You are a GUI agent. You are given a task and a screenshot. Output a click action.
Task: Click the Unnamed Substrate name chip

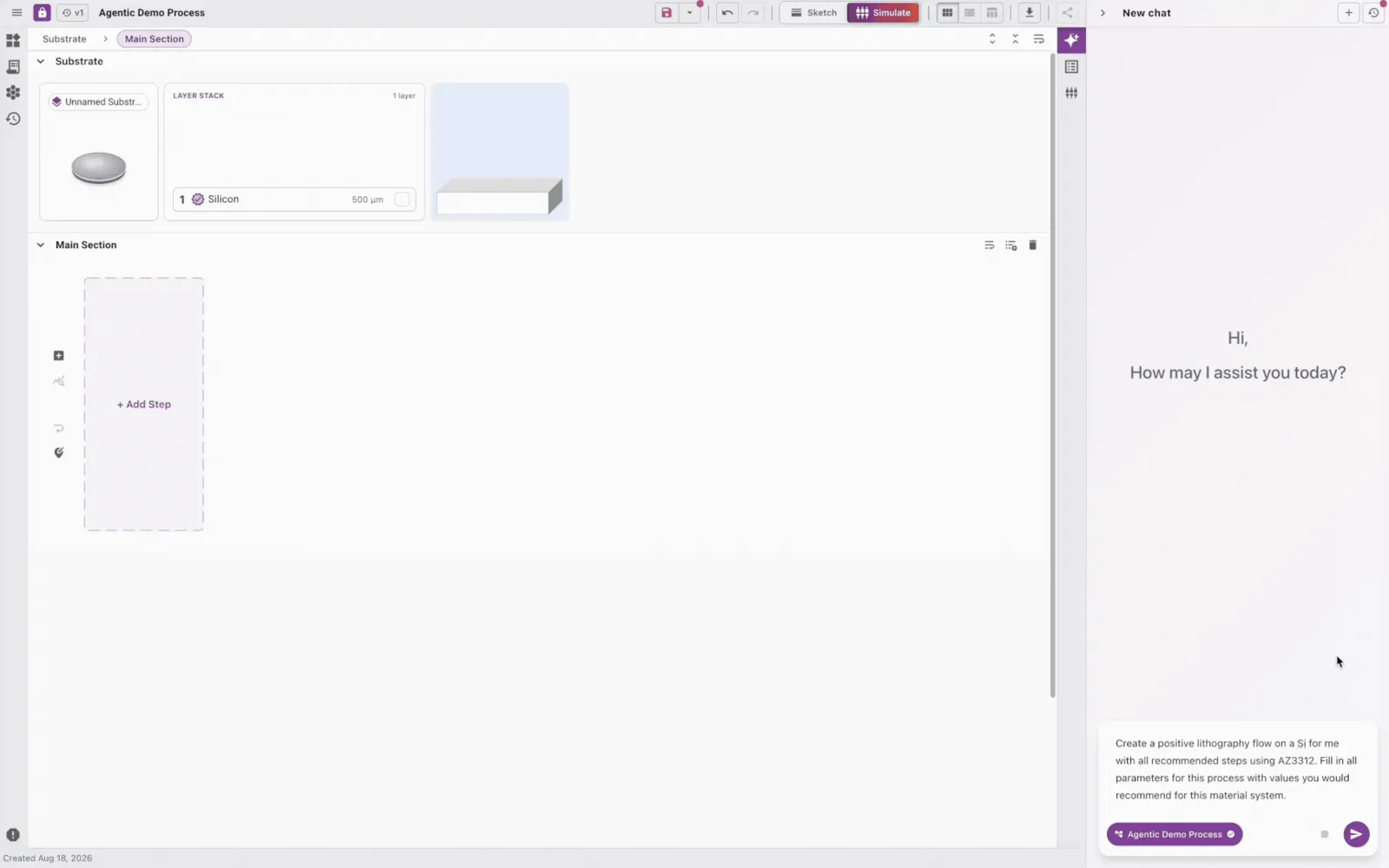point(98,102)
